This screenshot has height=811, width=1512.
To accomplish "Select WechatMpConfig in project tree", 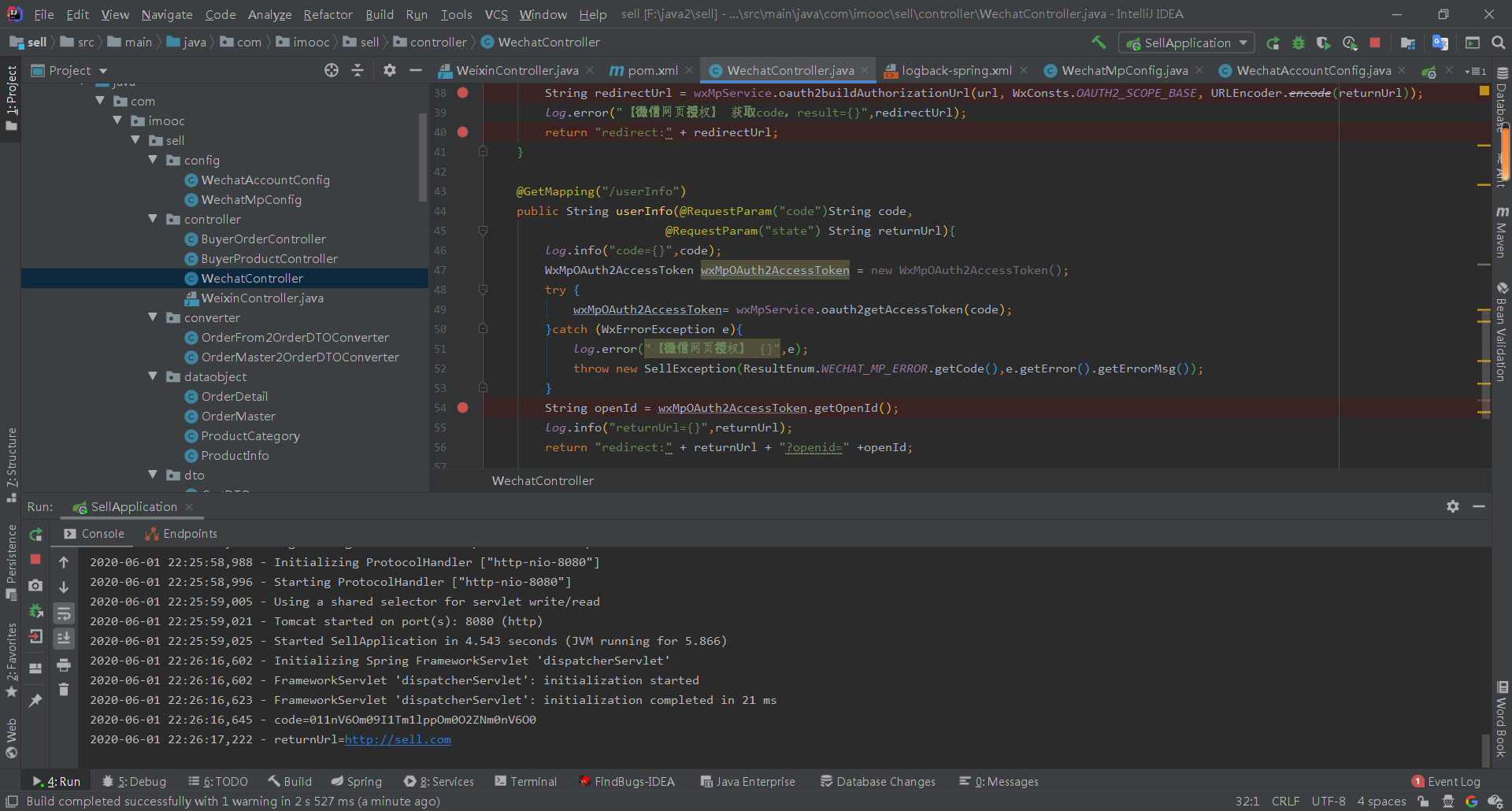I will pos(251,199).
